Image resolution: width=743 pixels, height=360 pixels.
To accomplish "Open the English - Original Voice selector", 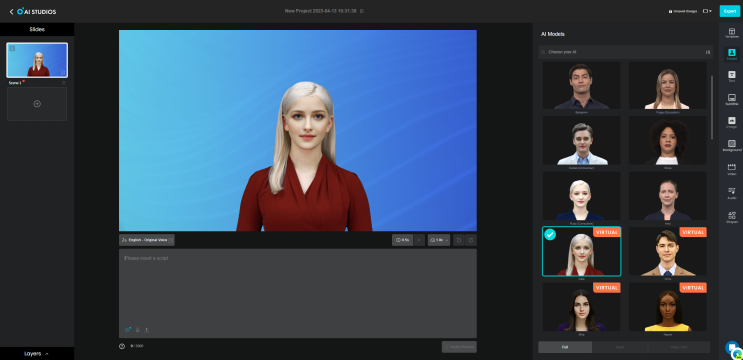I will click(x=147, y=240).
